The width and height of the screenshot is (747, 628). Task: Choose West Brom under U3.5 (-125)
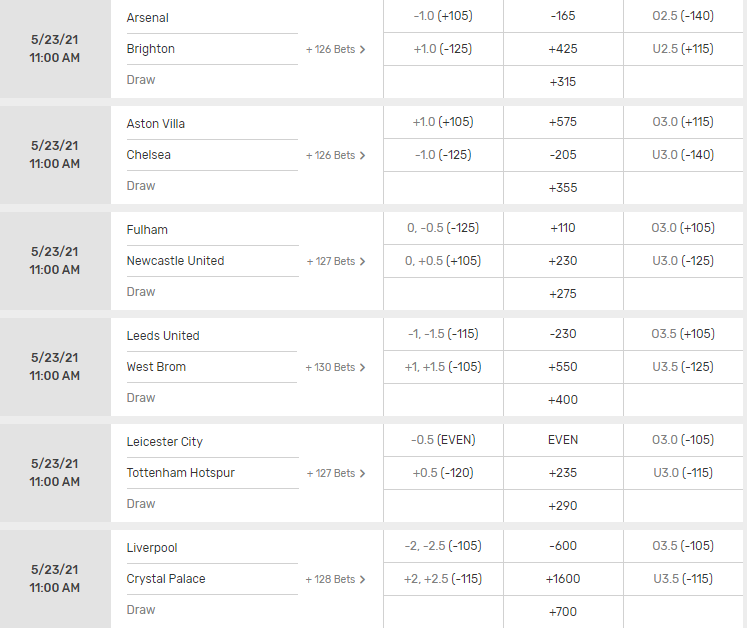click(x=683, y=367)
